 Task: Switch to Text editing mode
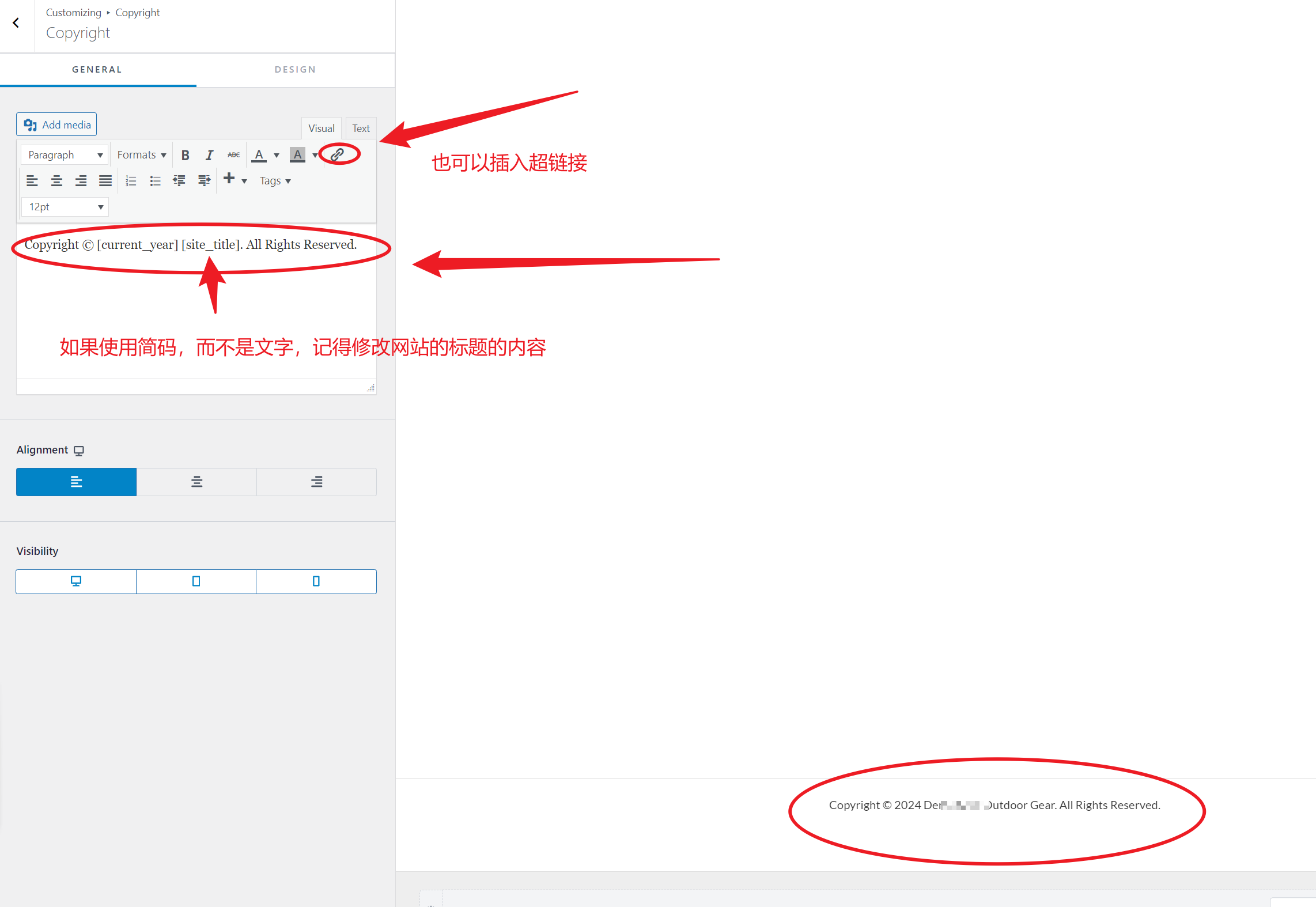coord(359,128)
